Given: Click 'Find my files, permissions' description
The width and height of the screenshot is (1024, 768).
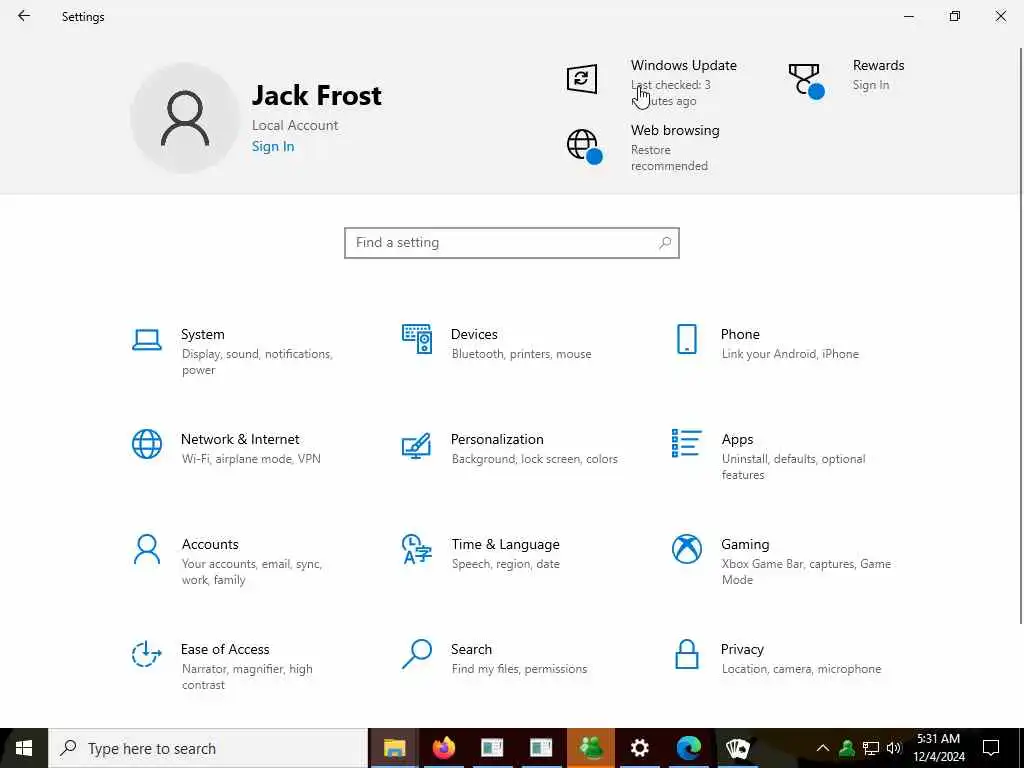Looking at the screenshot, I should point(519,669).
